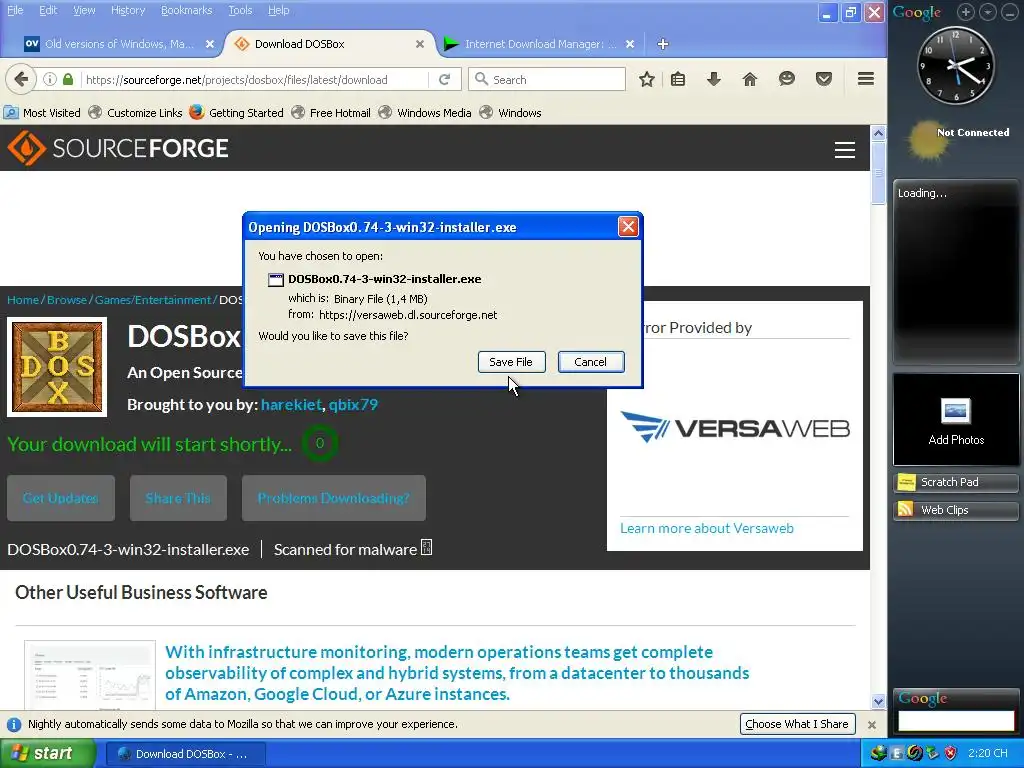Click the page scrollbar down arrow
The width and height of the screenshot is (1024, 768).
click(878, 702)
